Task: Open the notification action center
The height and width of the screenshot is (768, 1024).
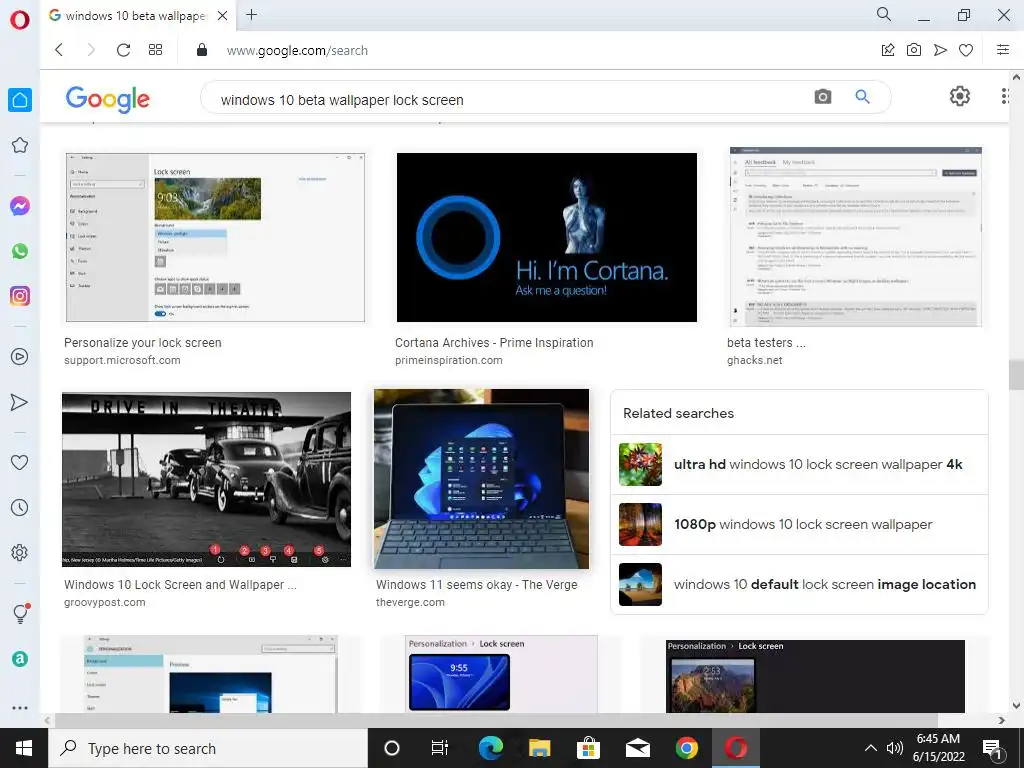Action: tap(993, 749)
